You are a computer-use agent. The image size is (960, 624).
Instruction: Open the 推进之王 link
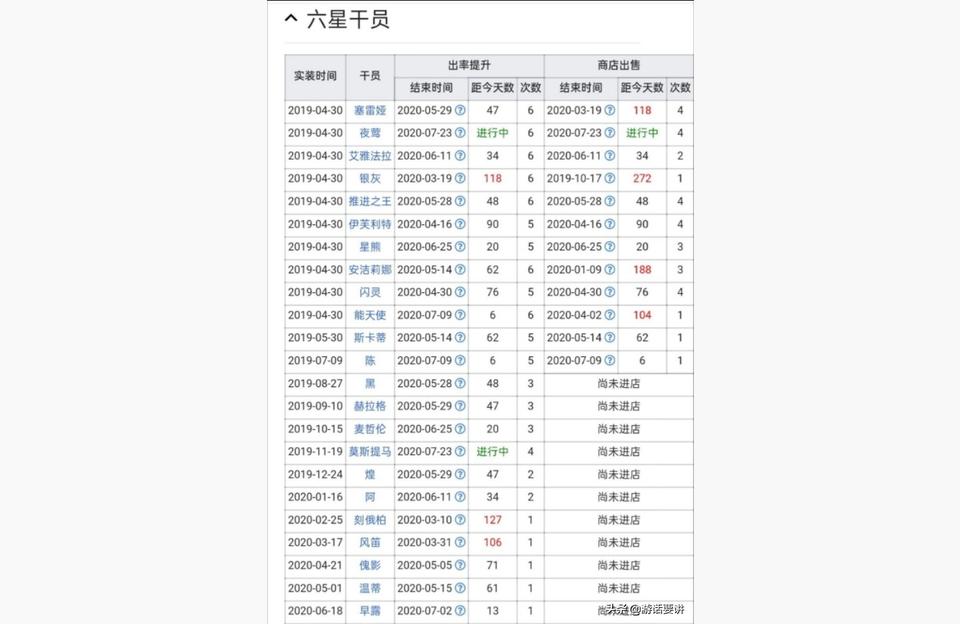tap(370, 201)
